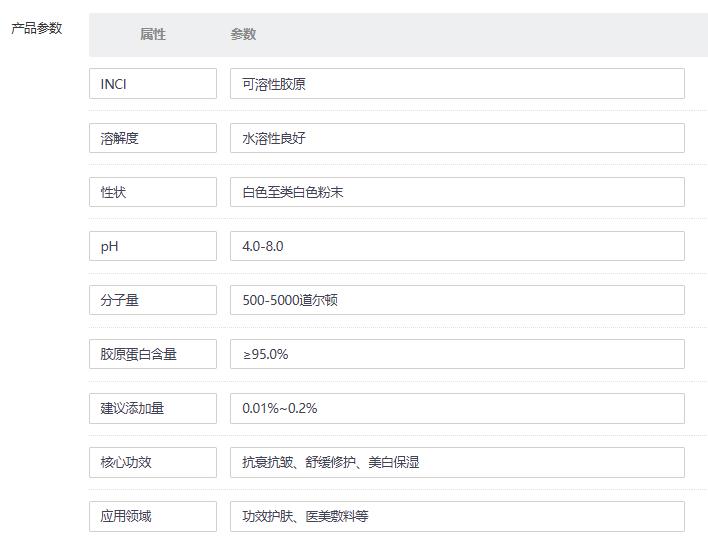Image resolution: width=708 pixels, height=540 pixels.
Task: Focus the 4.0-8.0 value field
Action: pyautogui.click(x=457, y=246)
